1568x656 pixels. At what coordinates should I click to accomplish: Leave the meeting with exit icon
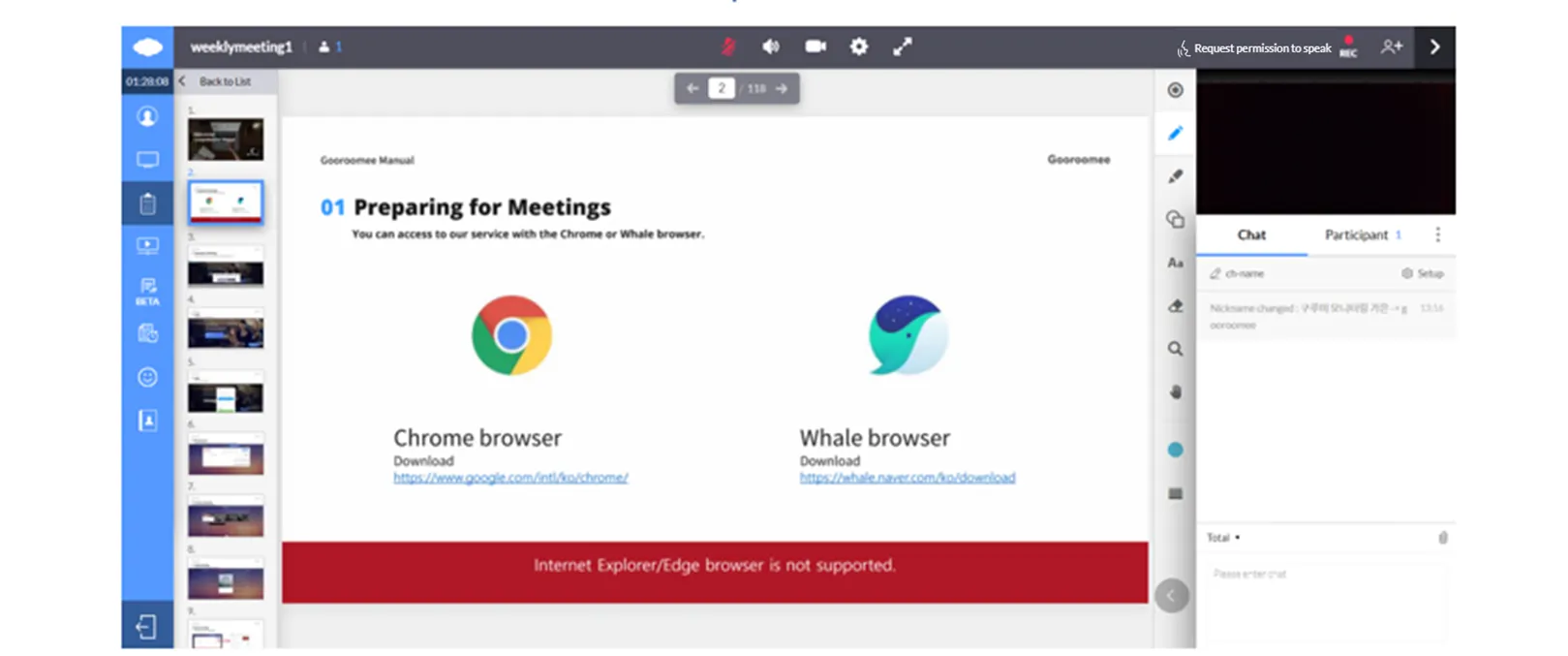tap(147, 627)
